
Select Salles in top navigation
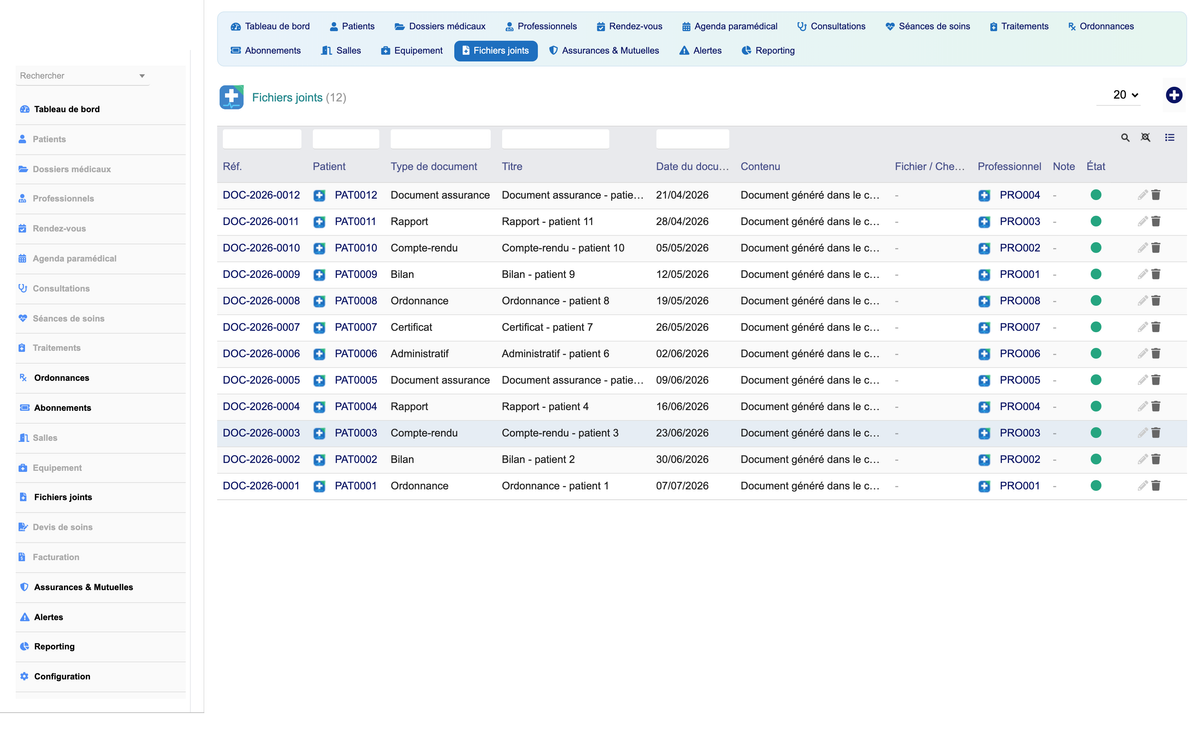[341, 50]
